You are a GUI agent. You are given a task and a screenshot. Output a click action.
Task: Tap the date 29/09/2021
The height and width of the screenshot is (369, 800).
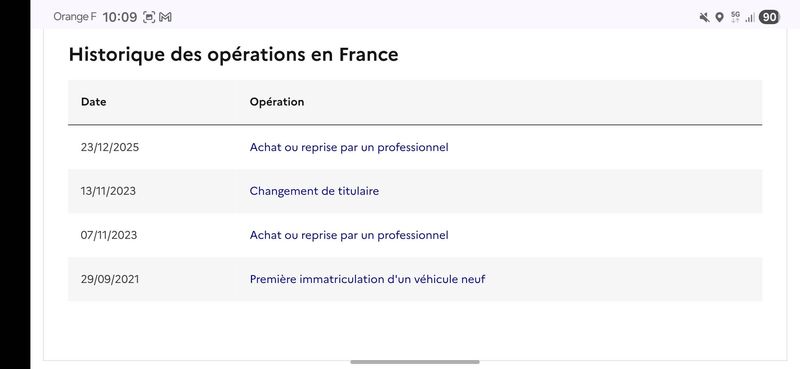pos(110,280)
